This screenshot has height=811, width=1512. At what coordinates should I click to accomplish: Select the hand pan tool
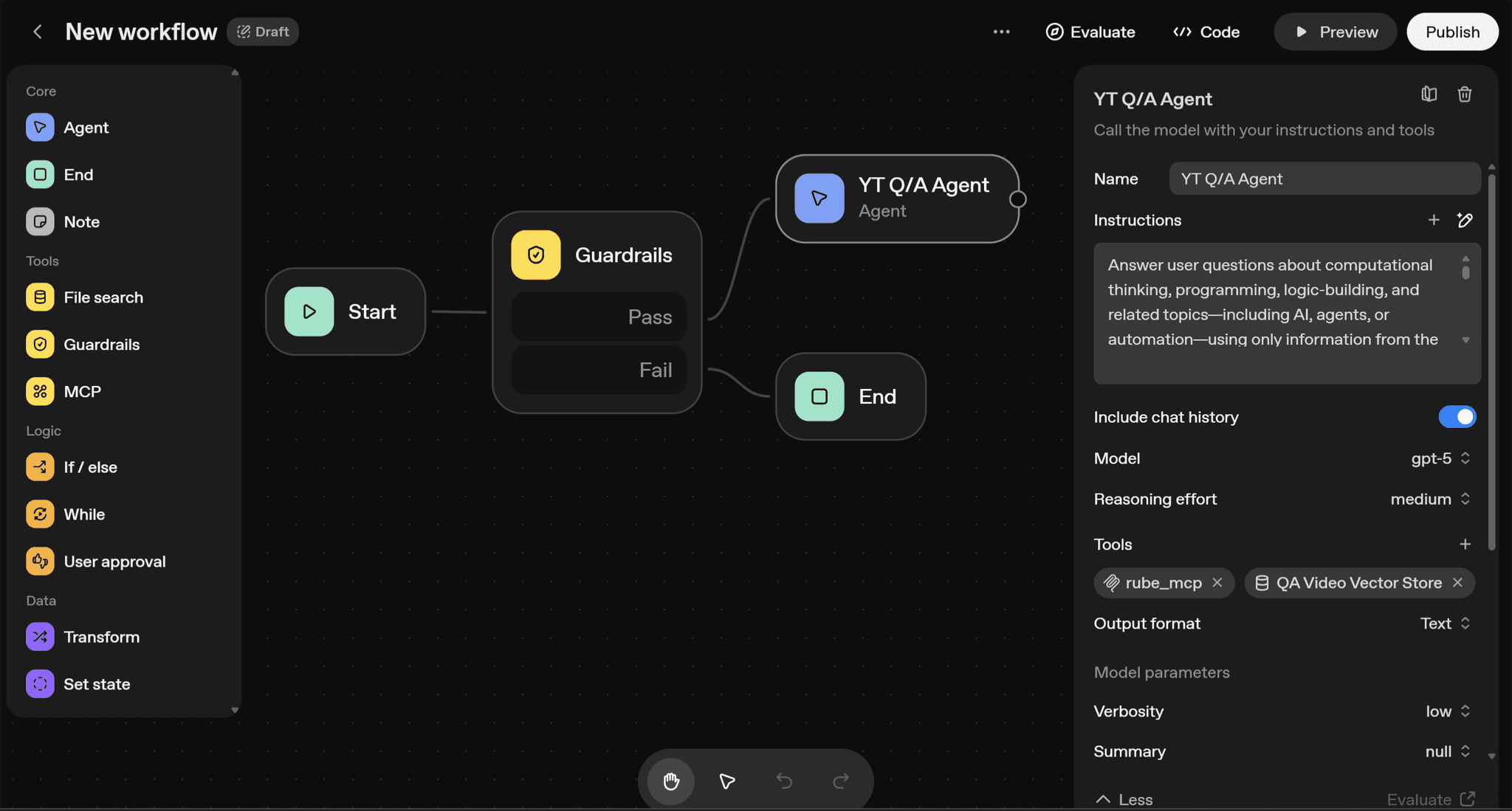[x=670, y=781]
